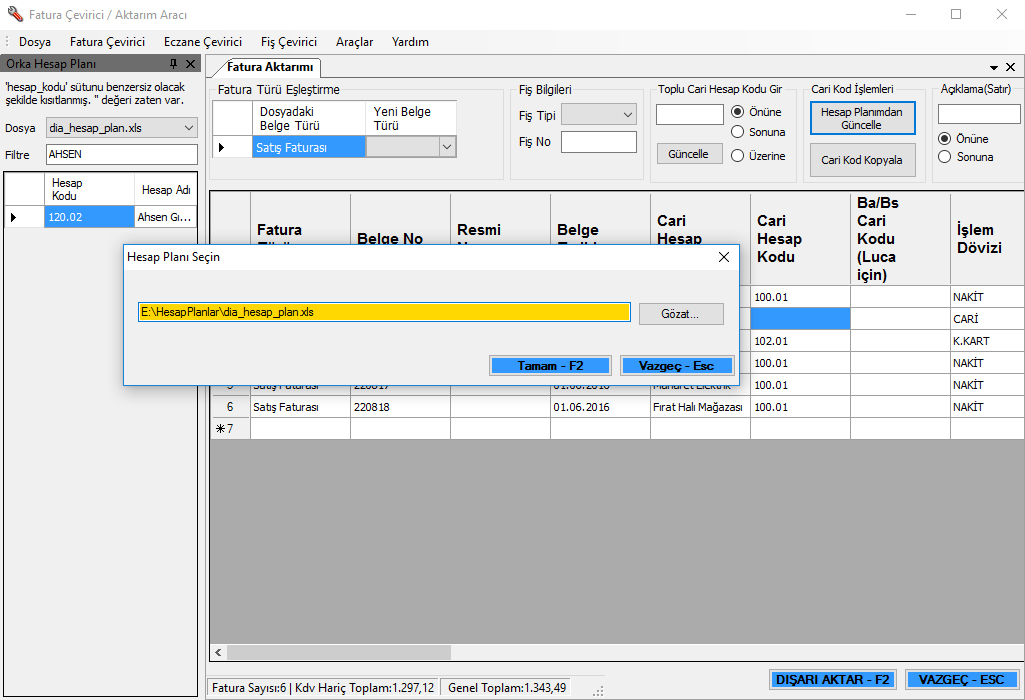Select the Ahsen Gı... account name cell
The height and width of the screenshot is (700, 1025).
point(165,217)
